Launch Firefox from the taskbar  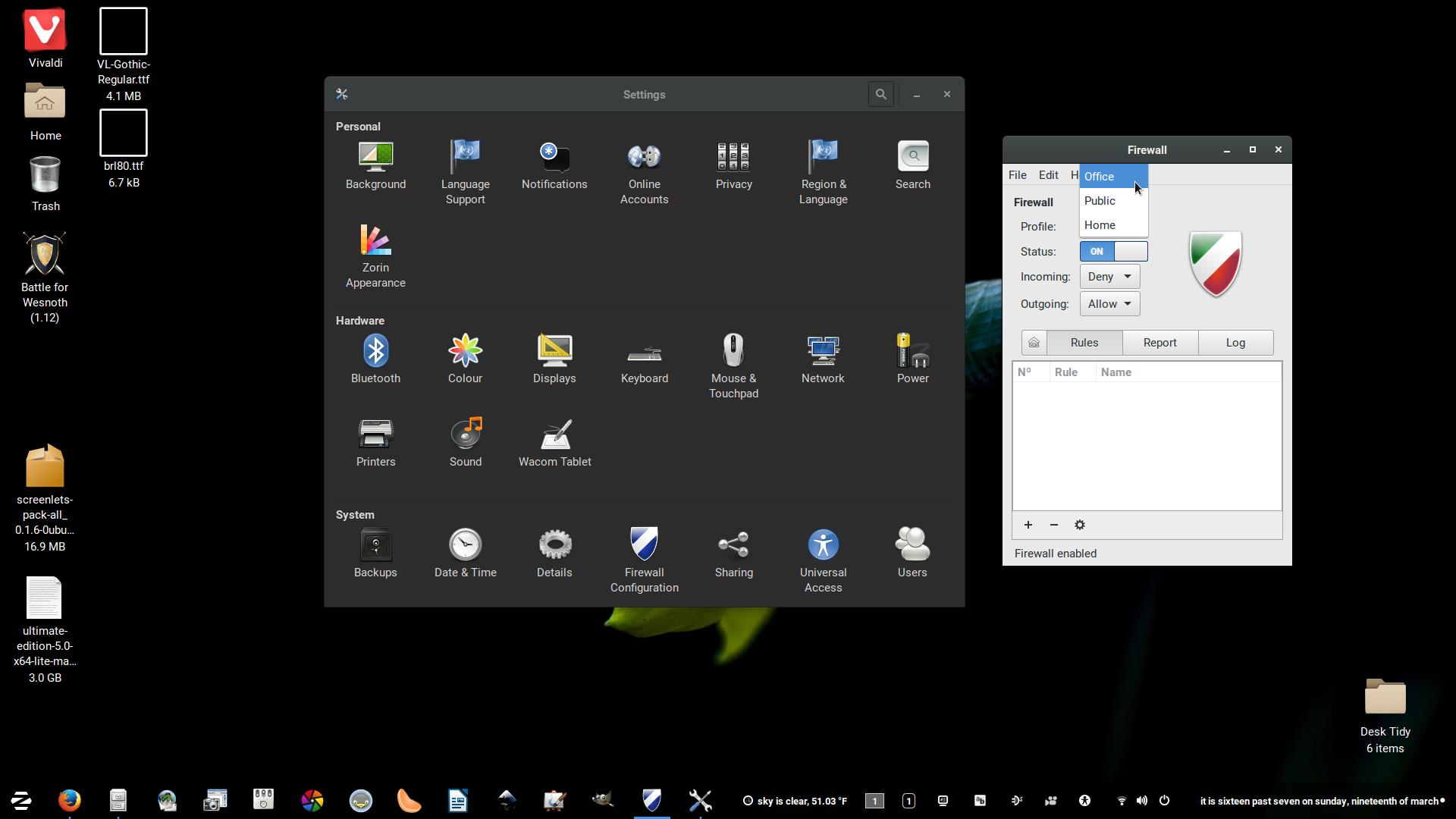[69, 800]
